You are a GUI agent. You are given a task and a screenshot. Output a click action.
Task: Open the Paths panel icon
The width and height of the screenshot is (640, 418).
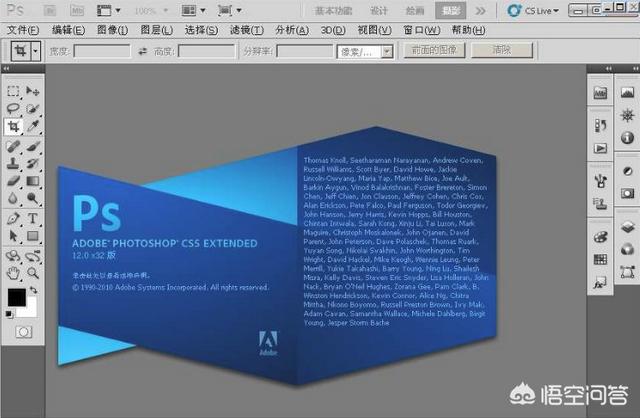(627, 271)
